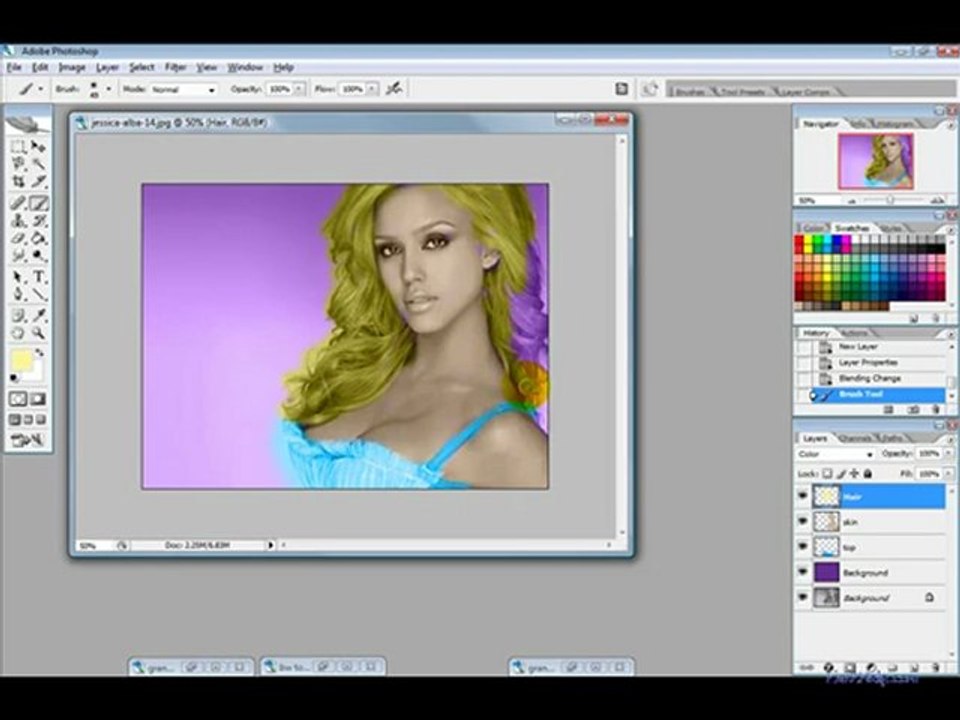Open the document status bar arrow menu
The image size is (960, 720).
coord(271,544)
